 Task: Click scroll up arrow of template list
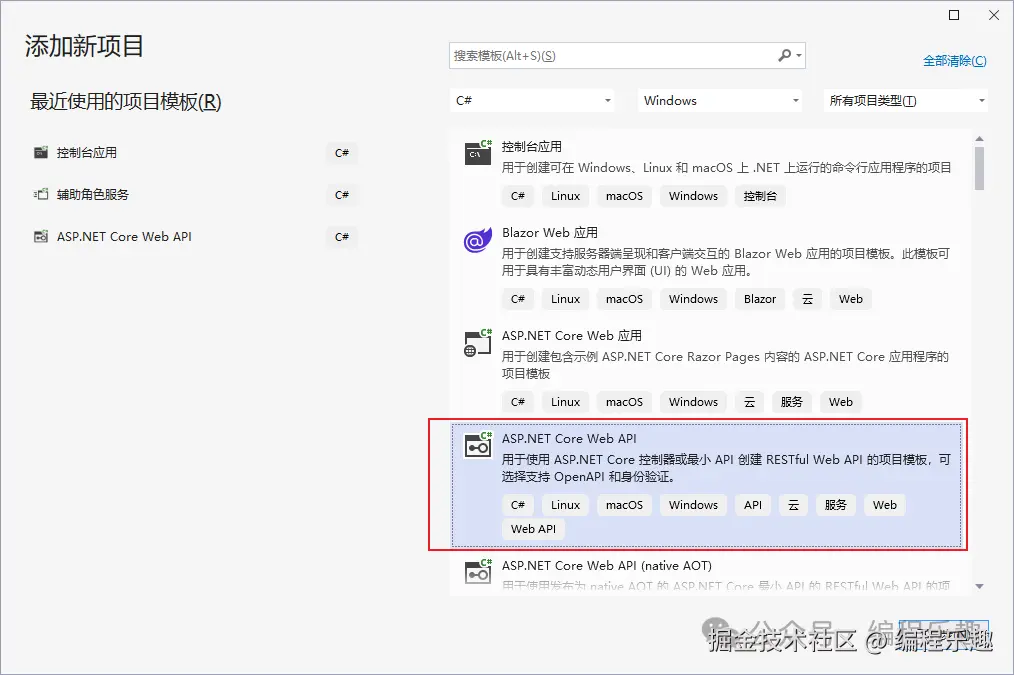[x=980, y=139]
